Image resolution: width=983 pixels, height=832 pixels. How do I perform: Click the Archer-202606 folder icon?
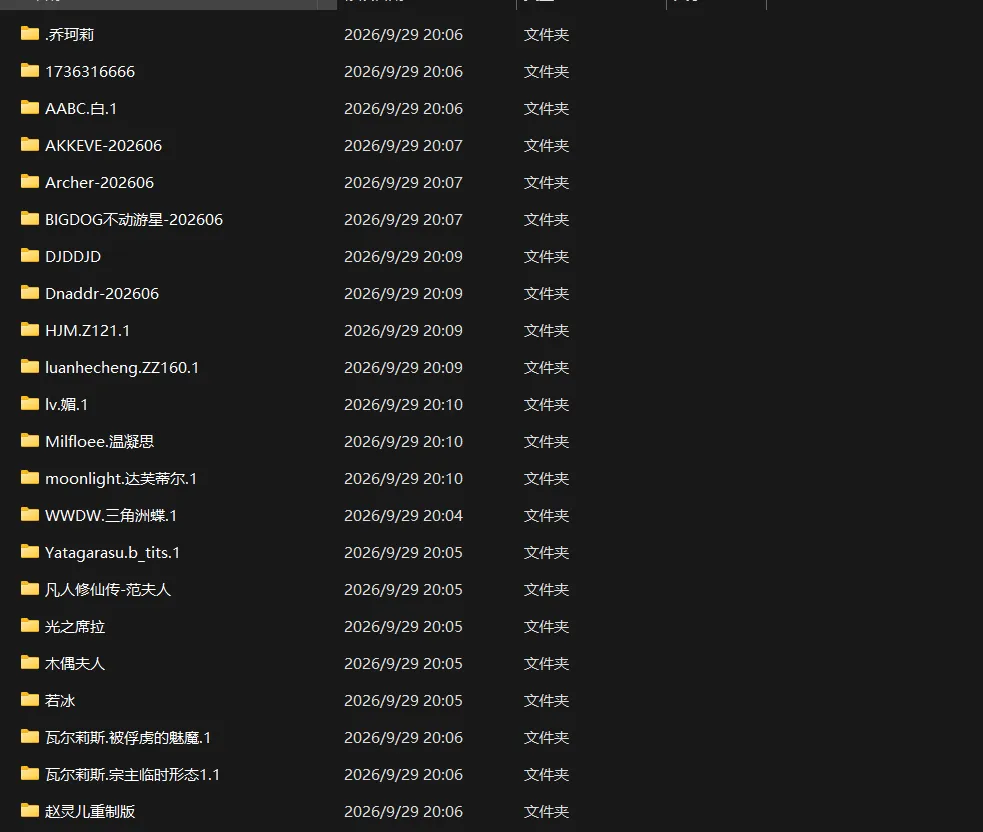click(x=29, y=181)
